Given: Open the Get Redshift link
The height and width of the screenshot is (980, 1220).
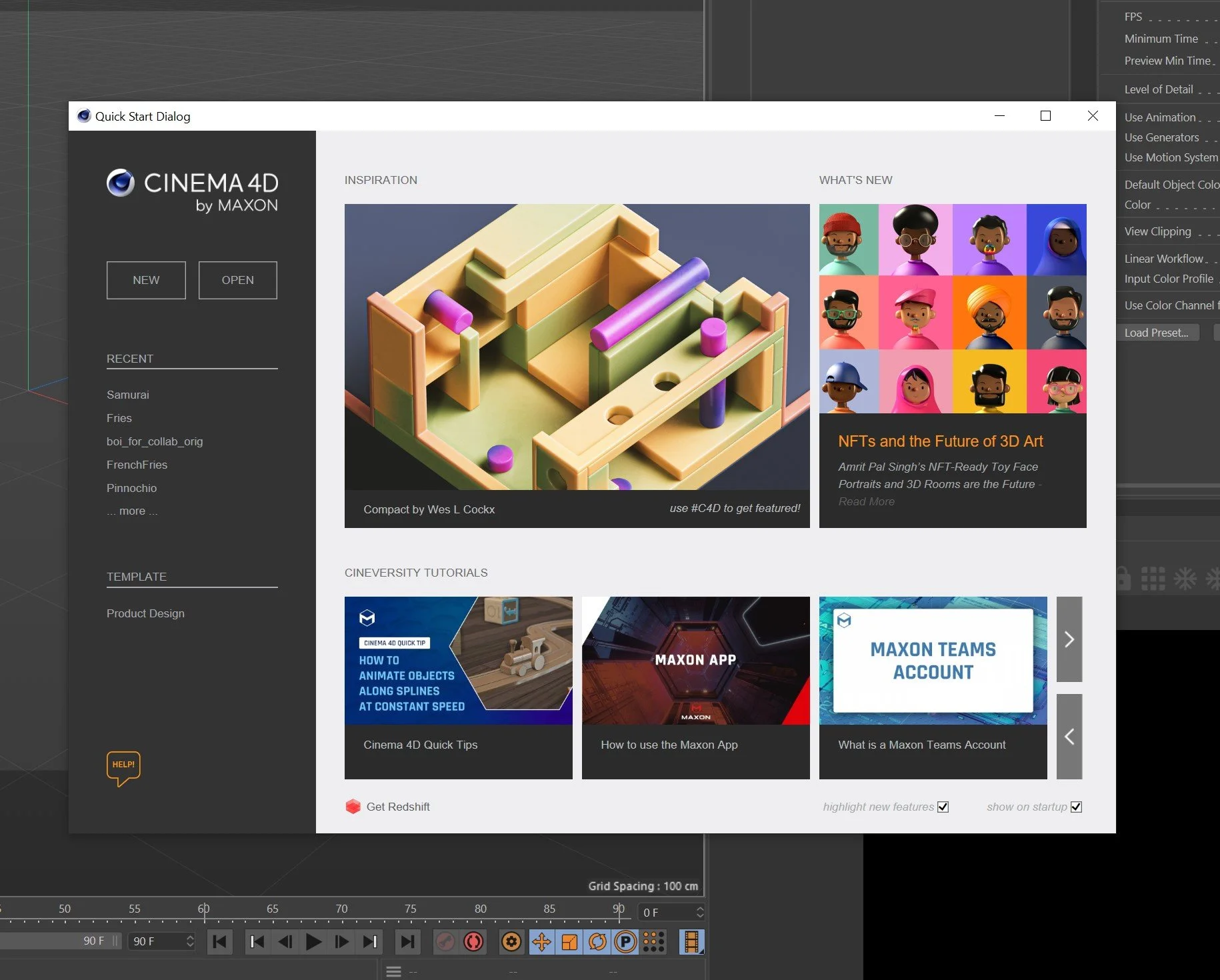Looking at the screenshot, I should (398, 807).
